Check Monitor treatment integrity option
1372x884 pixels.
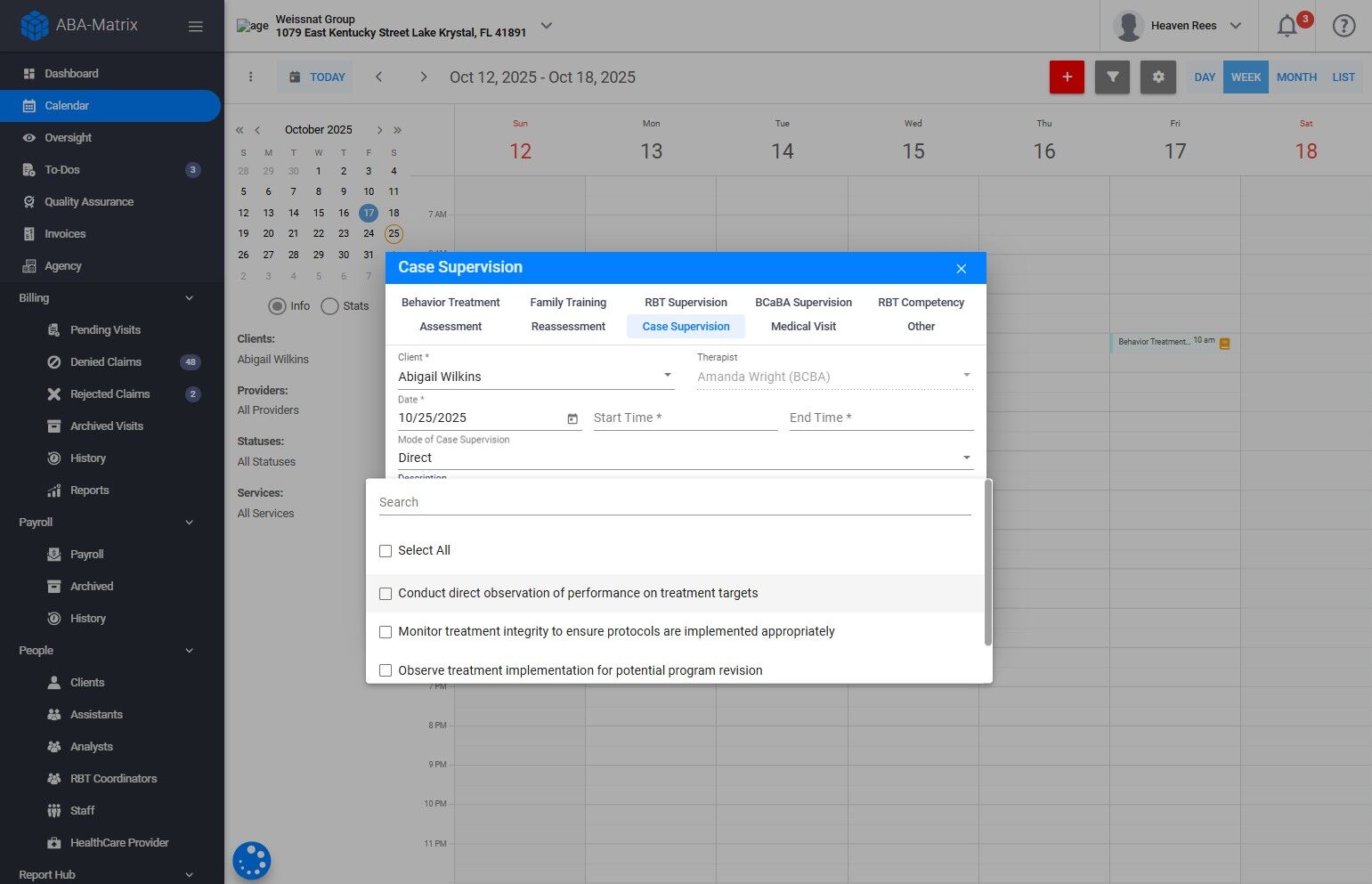[386, 632]
